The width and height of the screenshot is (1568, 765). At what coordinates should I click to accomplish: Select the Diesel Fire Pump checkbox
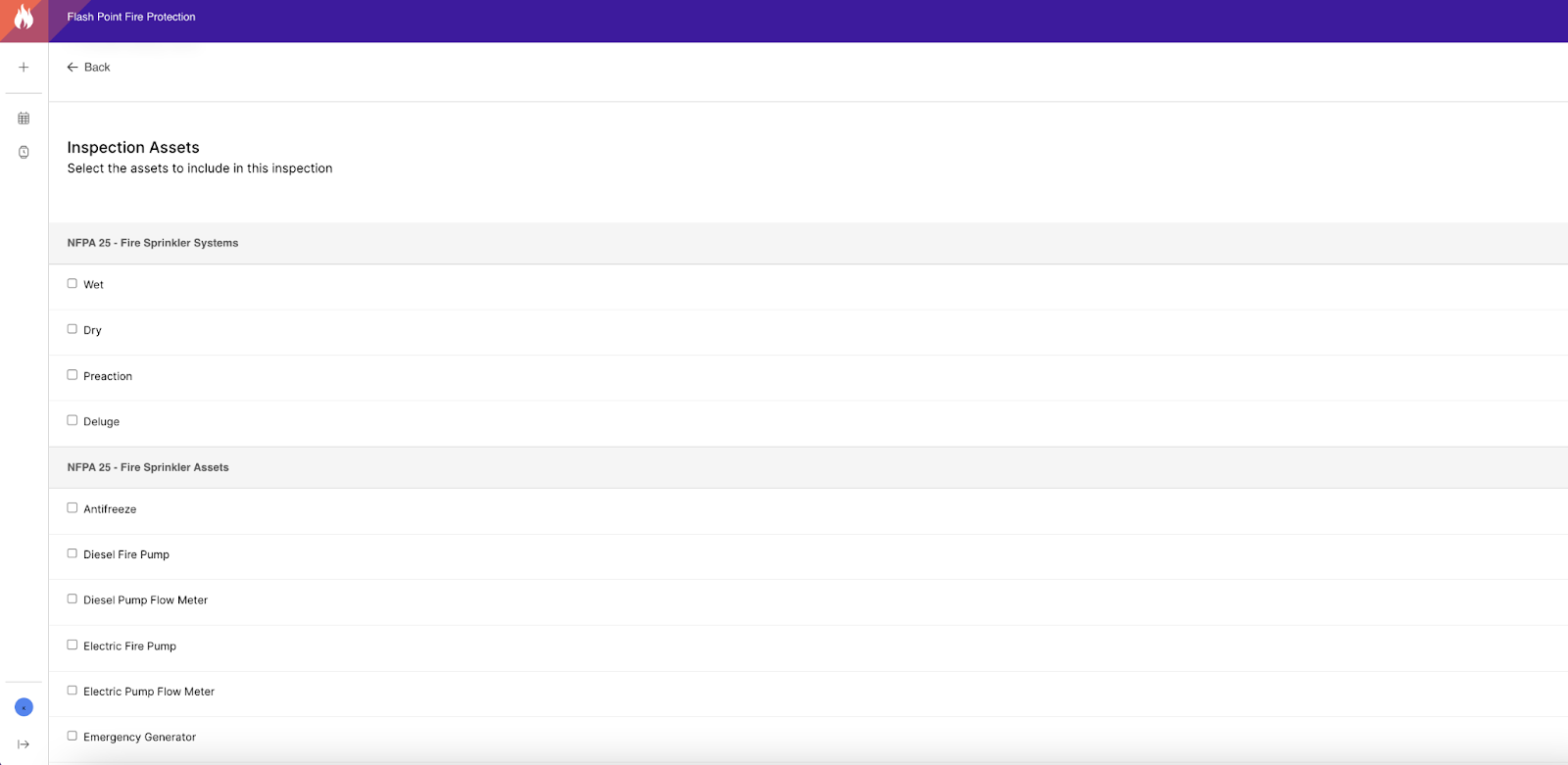[x=72, y=553]
